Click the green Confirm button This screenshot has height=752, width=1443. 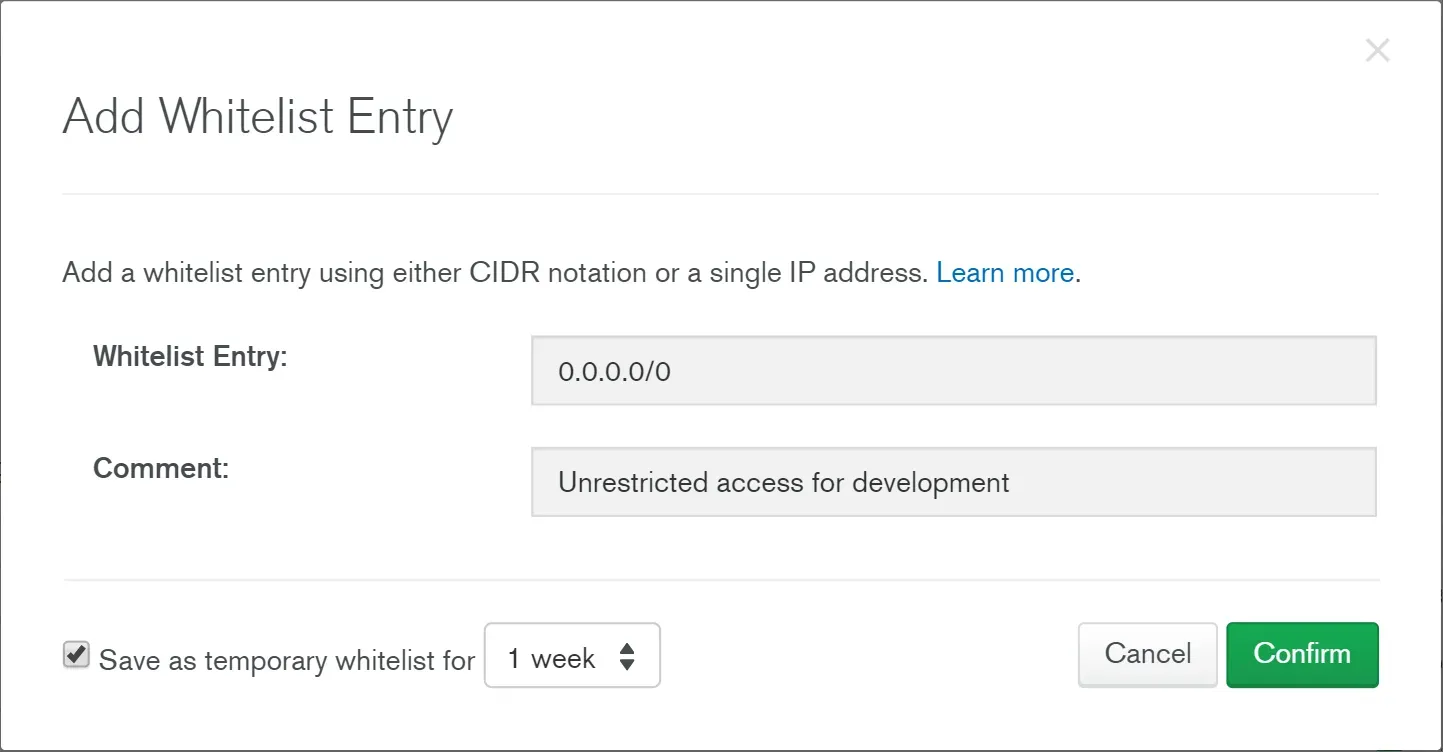click(x=1302, y=655)
